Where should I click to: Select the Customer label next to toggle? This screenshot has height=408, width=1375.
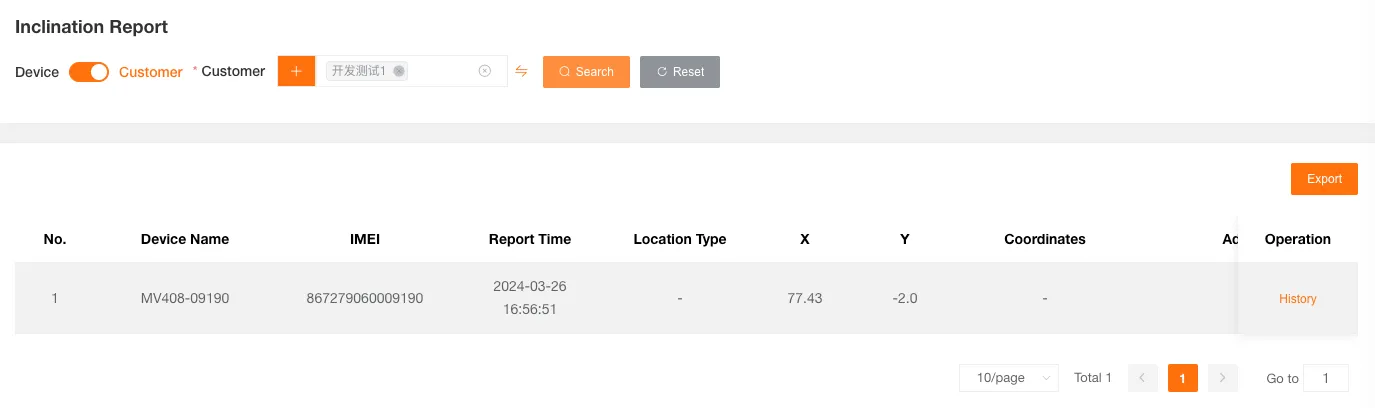[151, 72]
